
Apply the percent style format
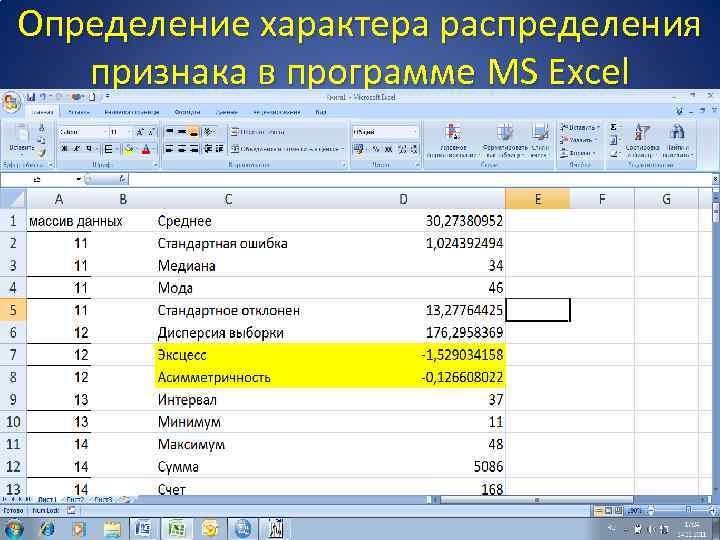[376, 149]
